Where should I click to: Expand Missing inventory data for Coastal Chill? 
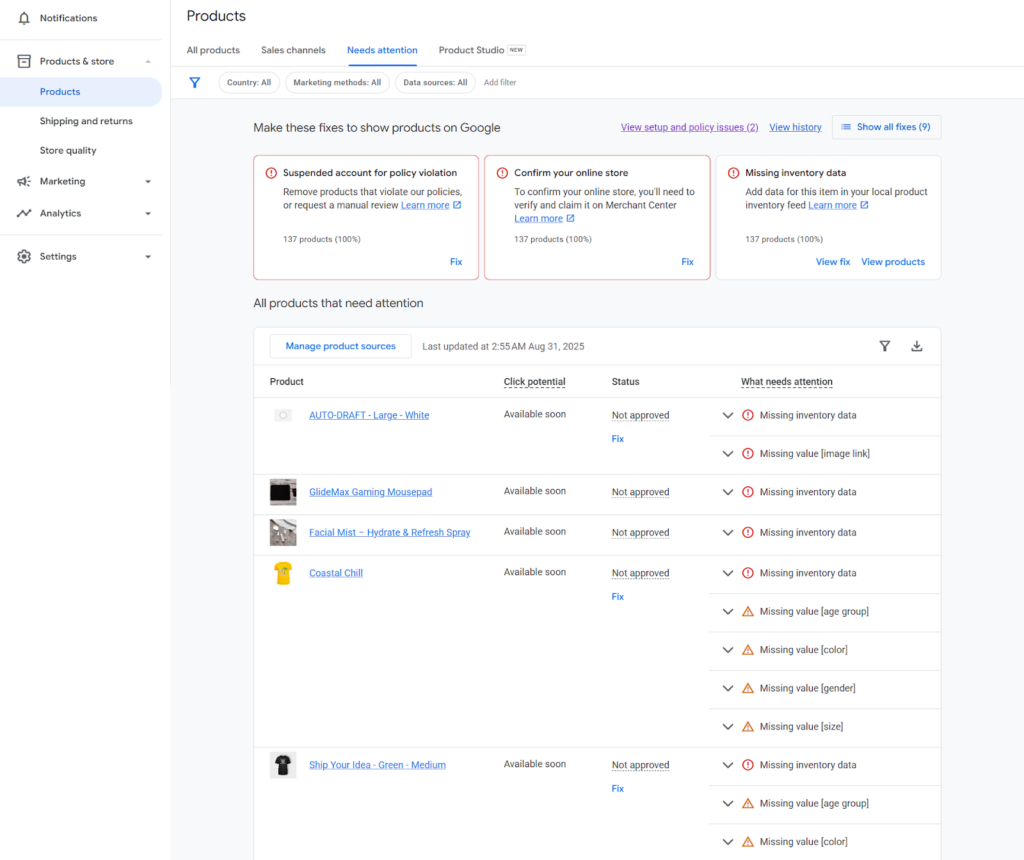point(728,573)
